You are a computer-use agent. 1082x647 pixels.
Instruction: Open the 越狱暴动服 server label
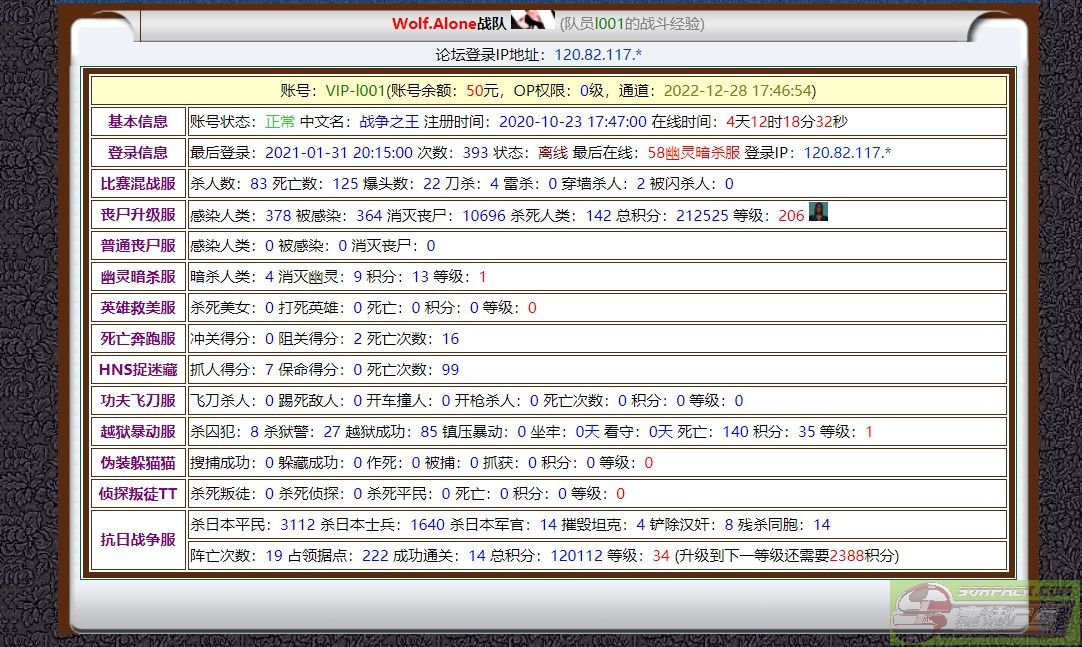[138, 432]
